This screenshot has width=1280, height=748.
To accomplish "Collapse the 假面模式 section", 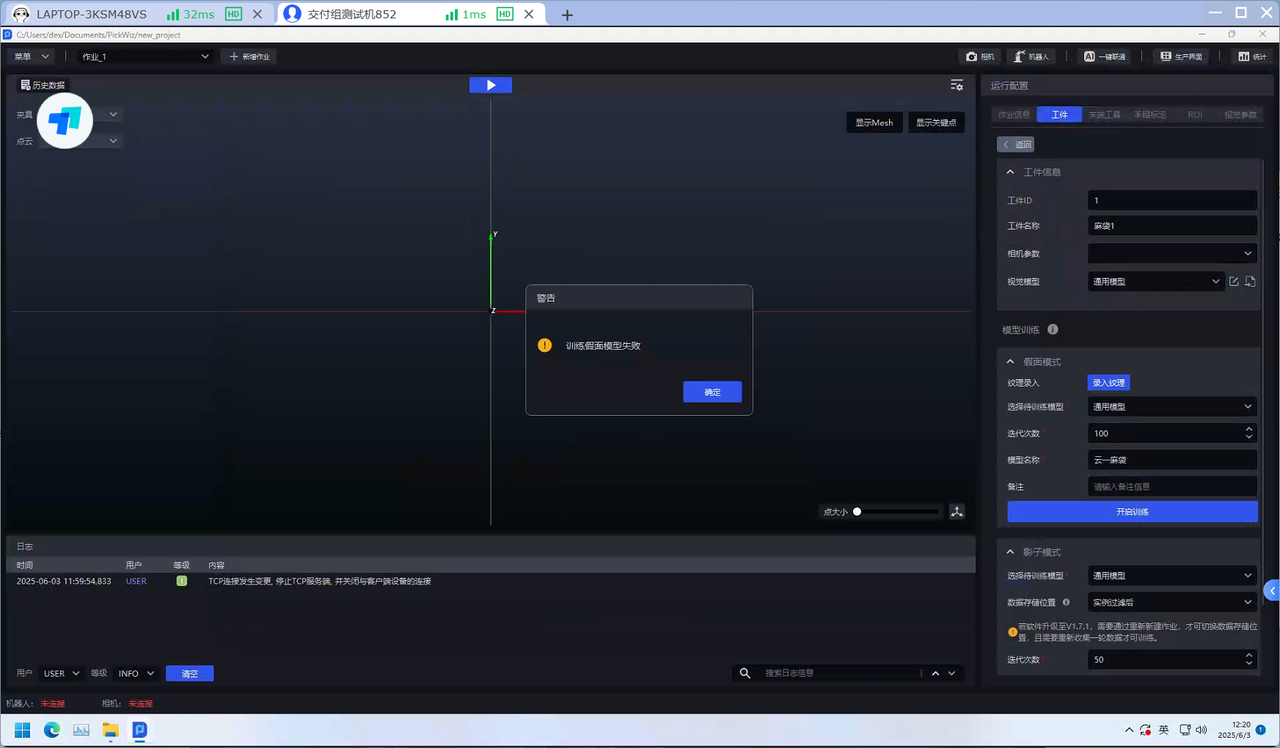I will (1011, 362).
